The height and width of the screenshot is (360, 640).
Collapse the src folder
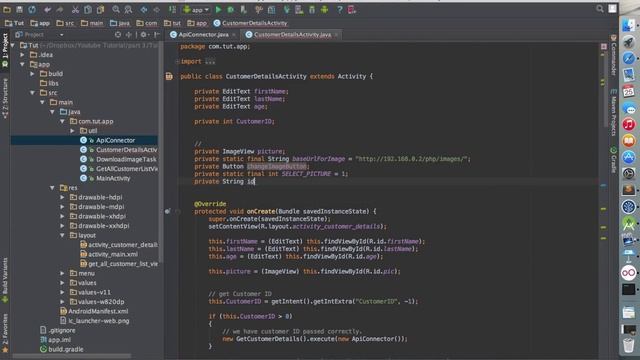coord(33,93)
